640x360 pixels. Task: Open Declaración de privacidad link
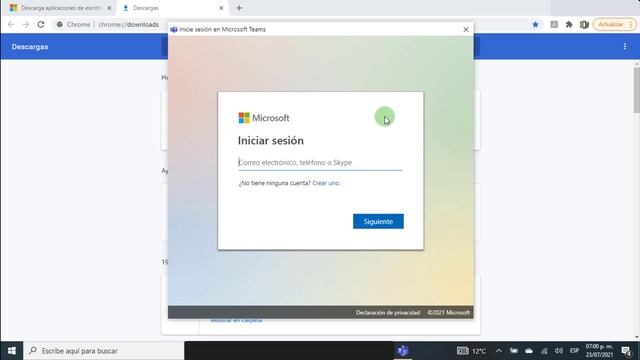pos(388,313)
